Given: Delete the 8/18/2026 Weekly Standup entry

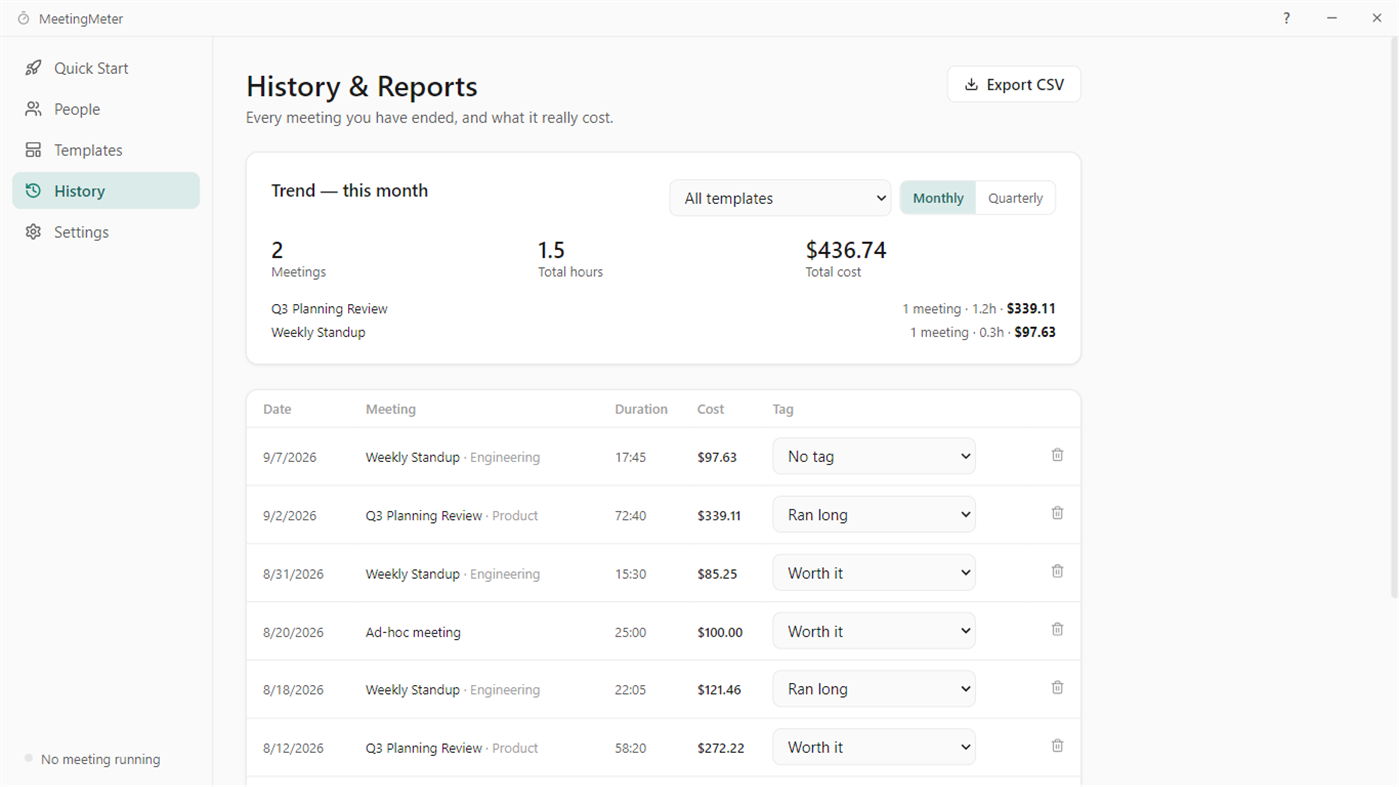Looking at the screenshot, I should point(1057,687).
